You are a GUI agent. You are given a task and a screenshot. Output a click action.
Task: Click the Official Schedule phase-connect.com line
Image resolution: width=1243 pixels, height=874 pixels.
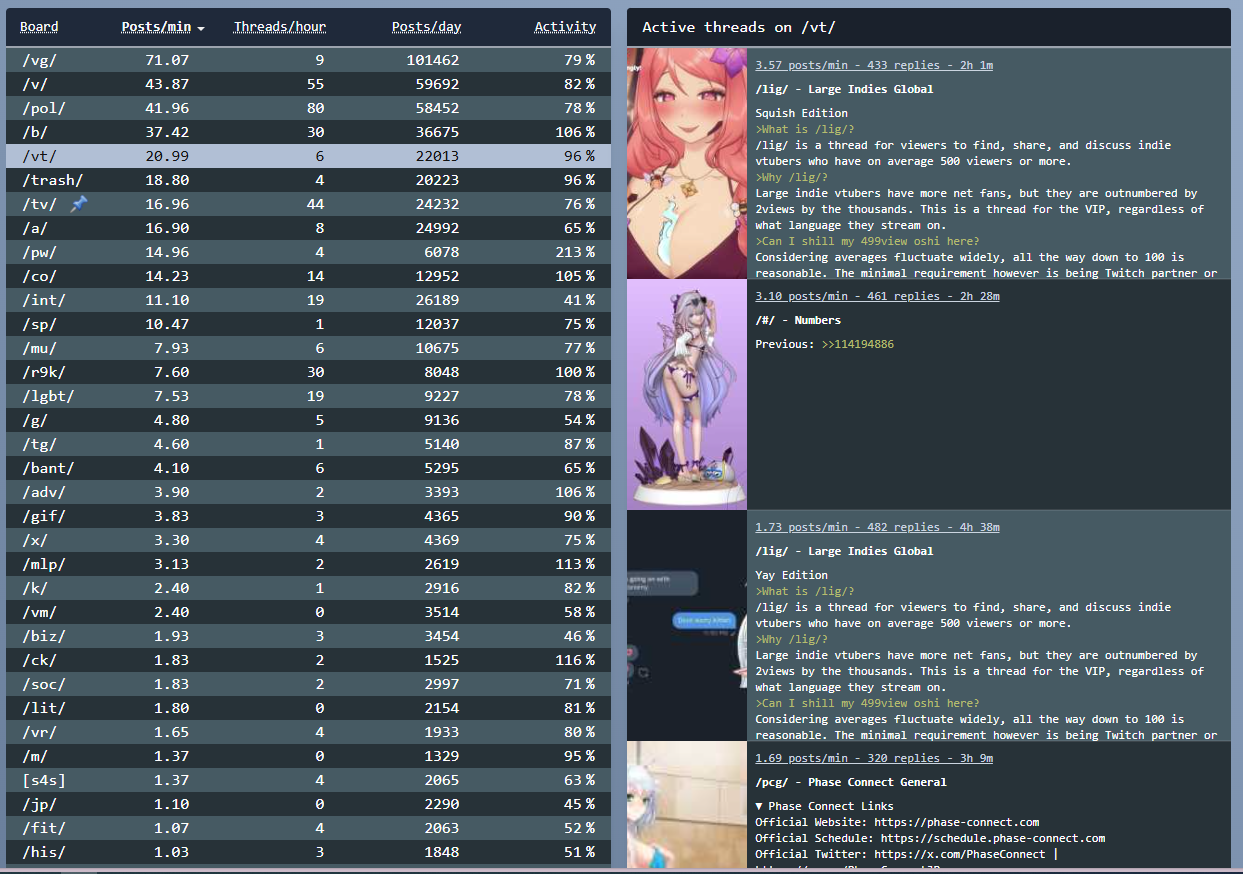click(x=930, y=838)
